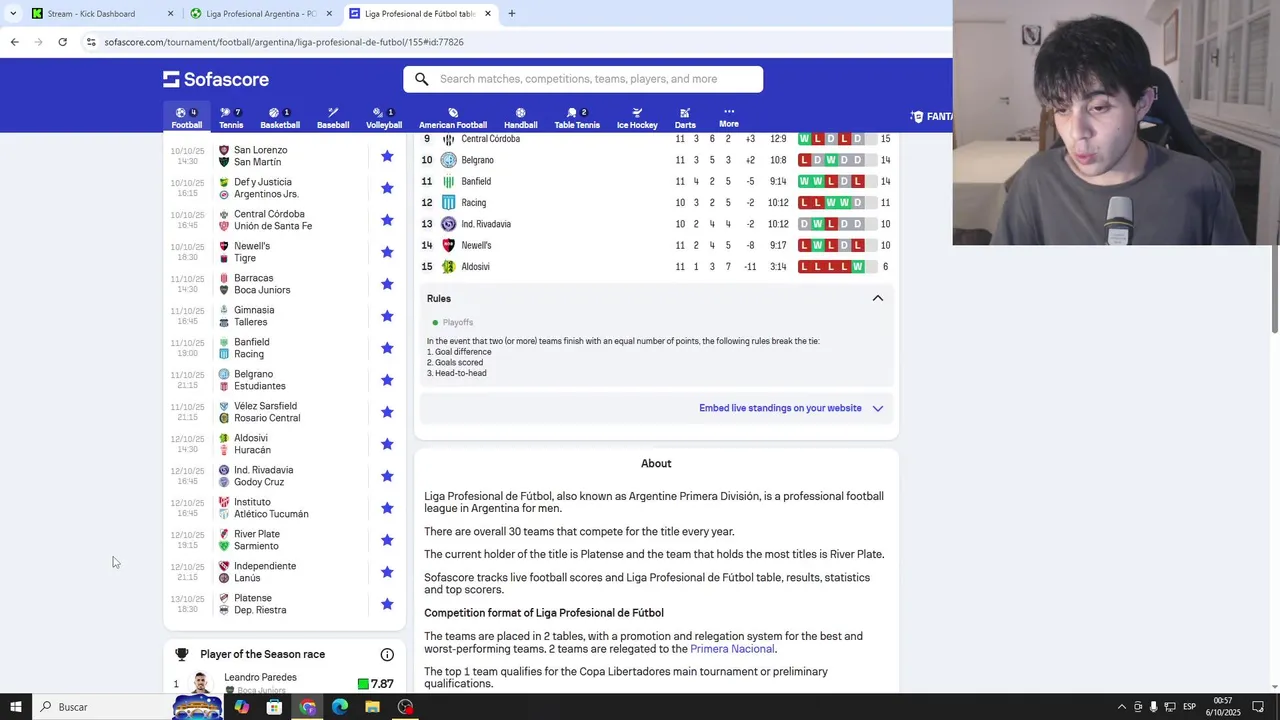Favorite Central Córdoba vs Unión de Santa Fe
Viewport: 1280px width, 720px height.
pos(387,220)
